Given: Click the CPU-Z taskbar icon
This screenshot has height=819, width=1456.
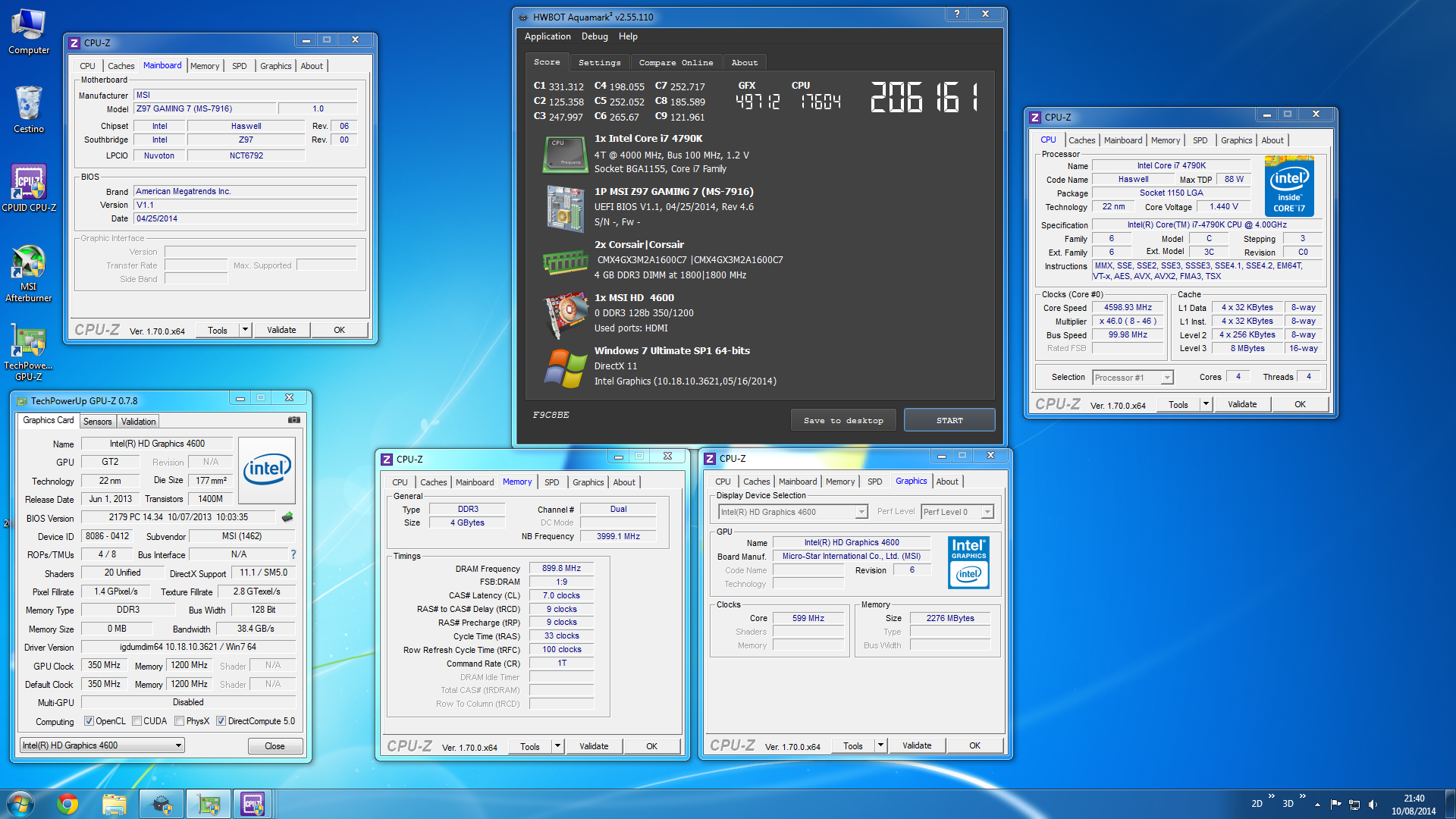Looking at the screenshot, I should coord(253,804).
